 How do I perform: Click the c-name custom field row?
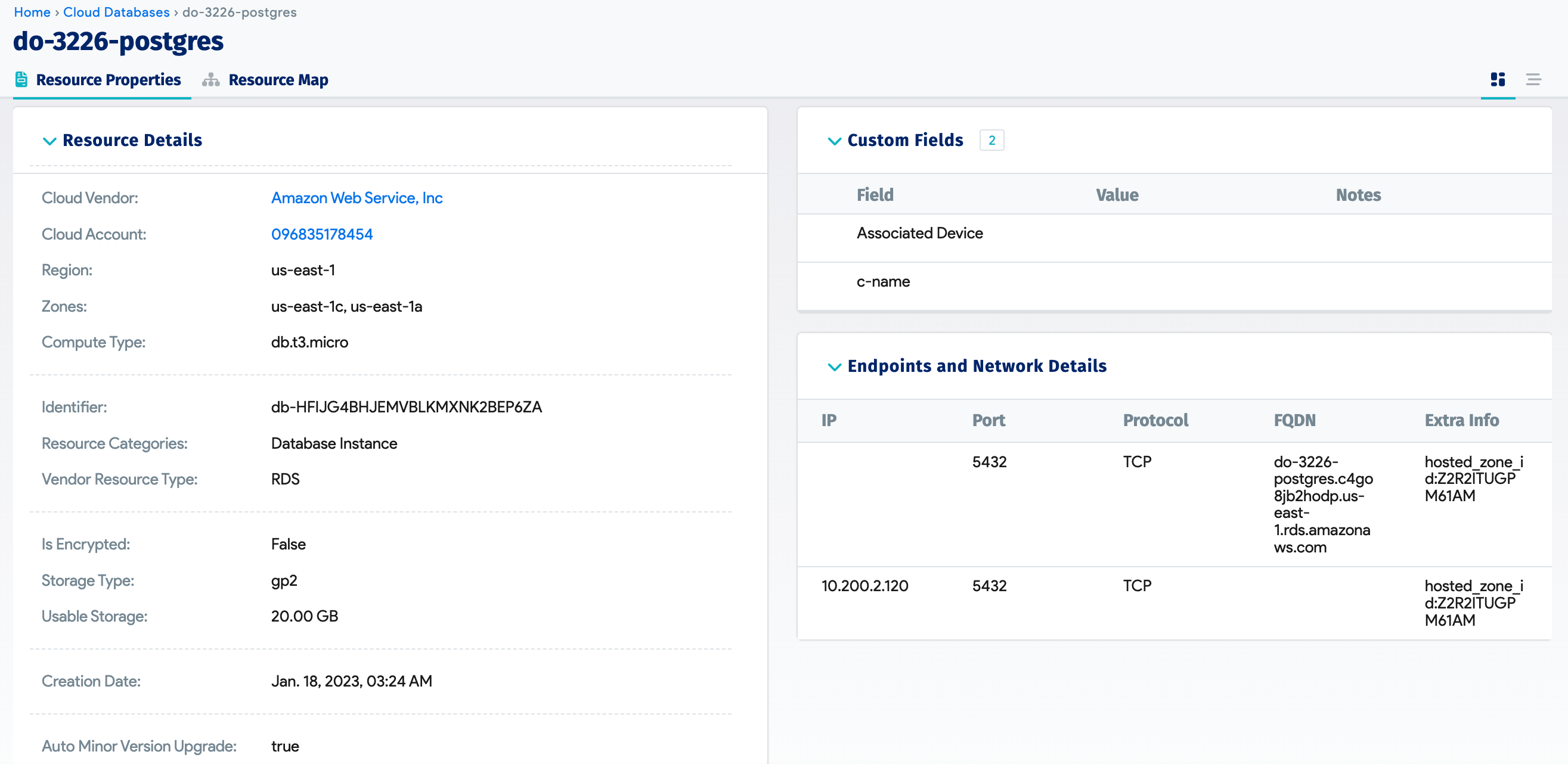point(882,282)
